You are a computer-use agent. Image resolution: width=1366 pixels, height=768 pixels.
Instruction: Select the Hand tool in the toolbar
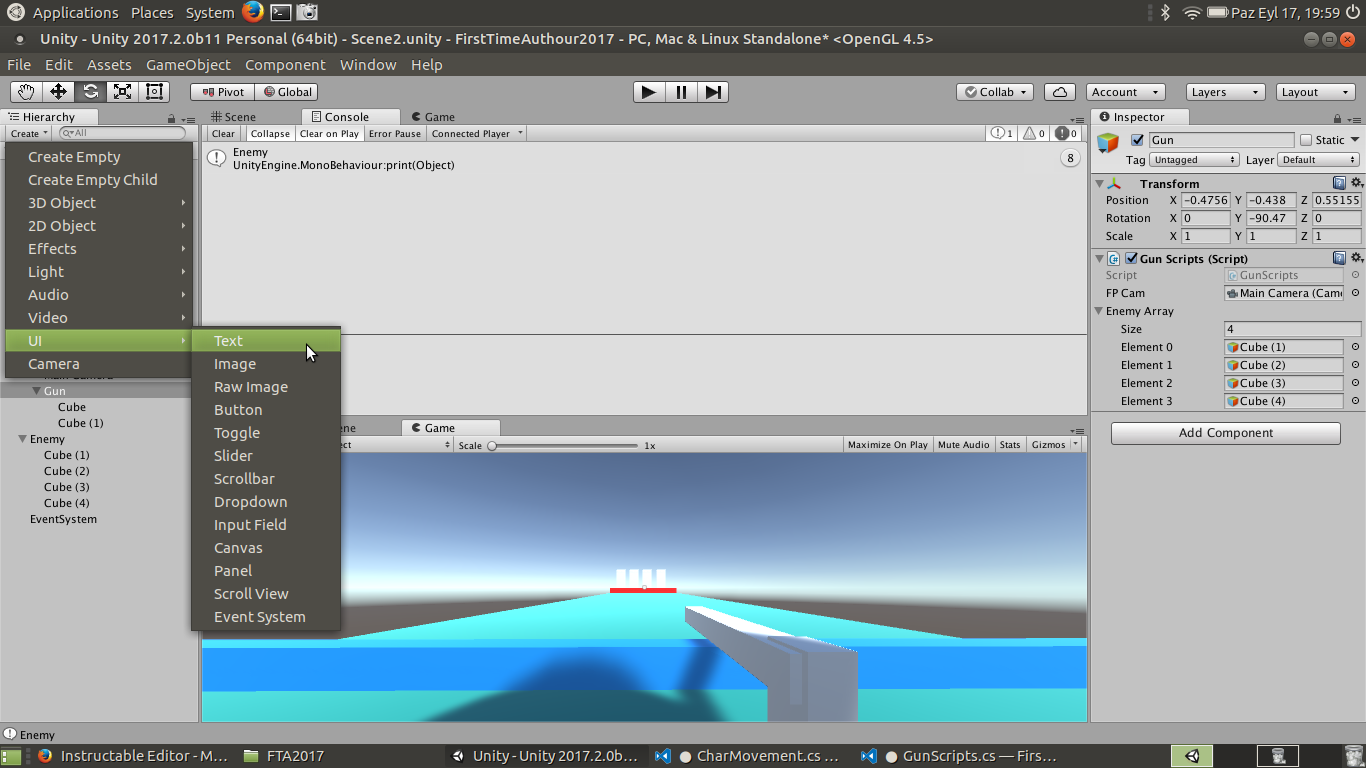tap(25, 91)
